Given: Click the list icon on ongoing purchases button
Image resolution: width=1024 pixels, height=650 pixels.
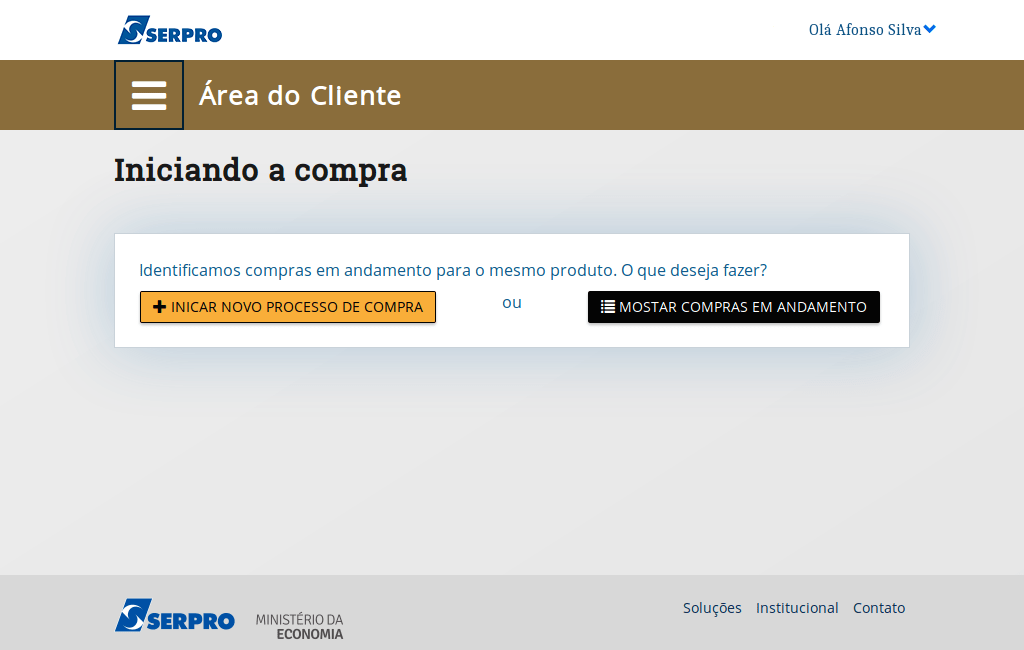Looking at the screenshot, I should [x=607, y=307].
